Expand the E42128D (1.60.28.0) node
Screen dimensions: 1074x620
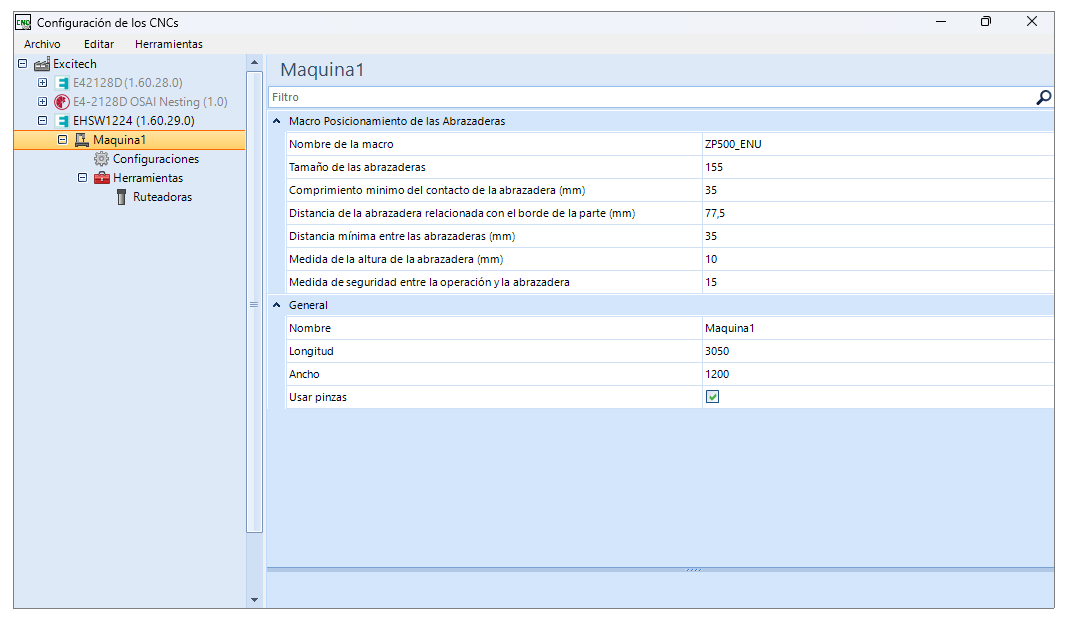tap(42, 83)
